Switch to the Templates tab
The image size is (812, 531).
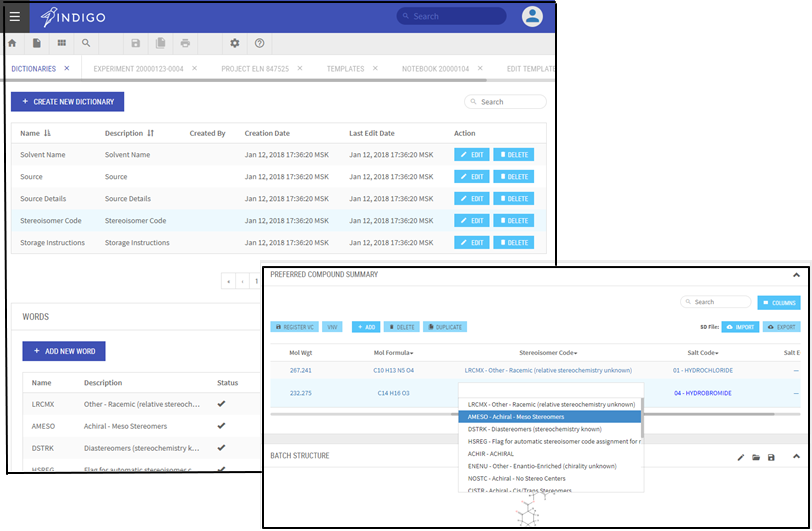pos(345,69)
